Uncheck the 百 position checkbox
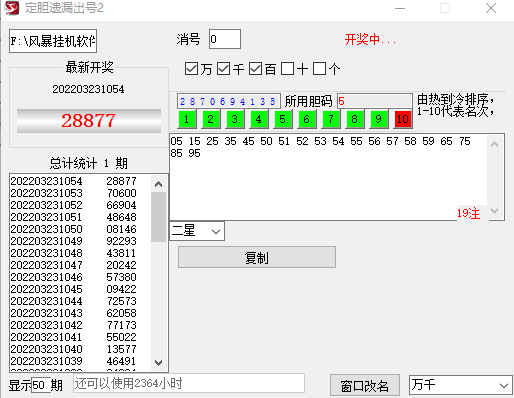514x398 pixels. 255,69
